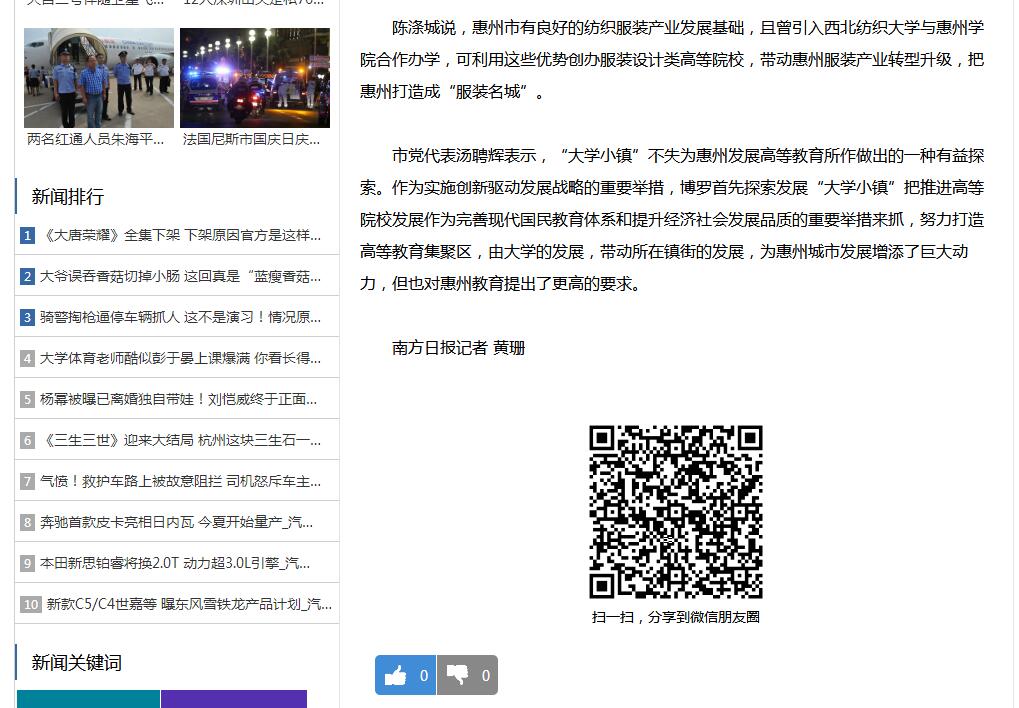Click the thumbs-down dislike button

pyautogui.click(x=467, y=675)
